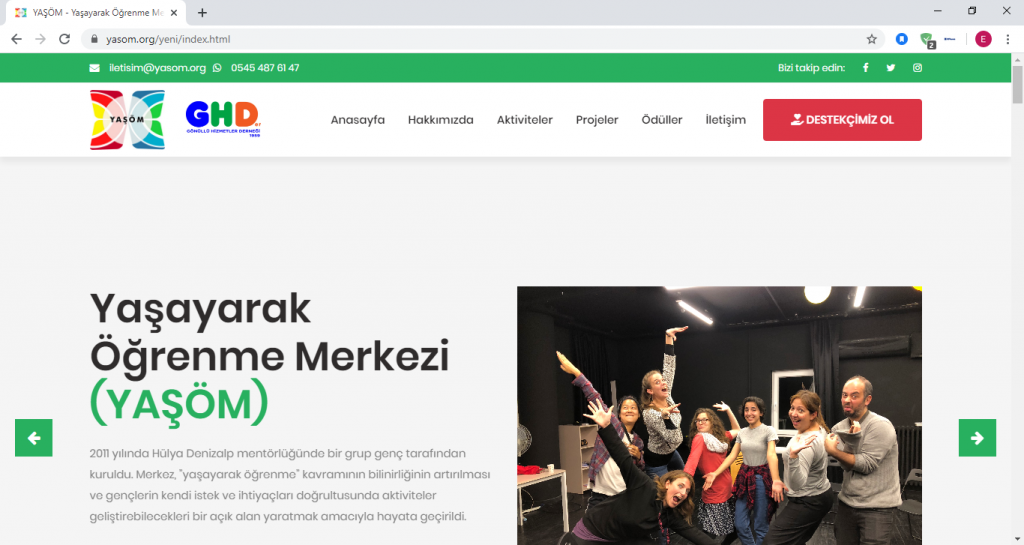Viewport: 1024px width, 545px height.
Task: Show the previous slide with the left arrow
Action: 34,438
